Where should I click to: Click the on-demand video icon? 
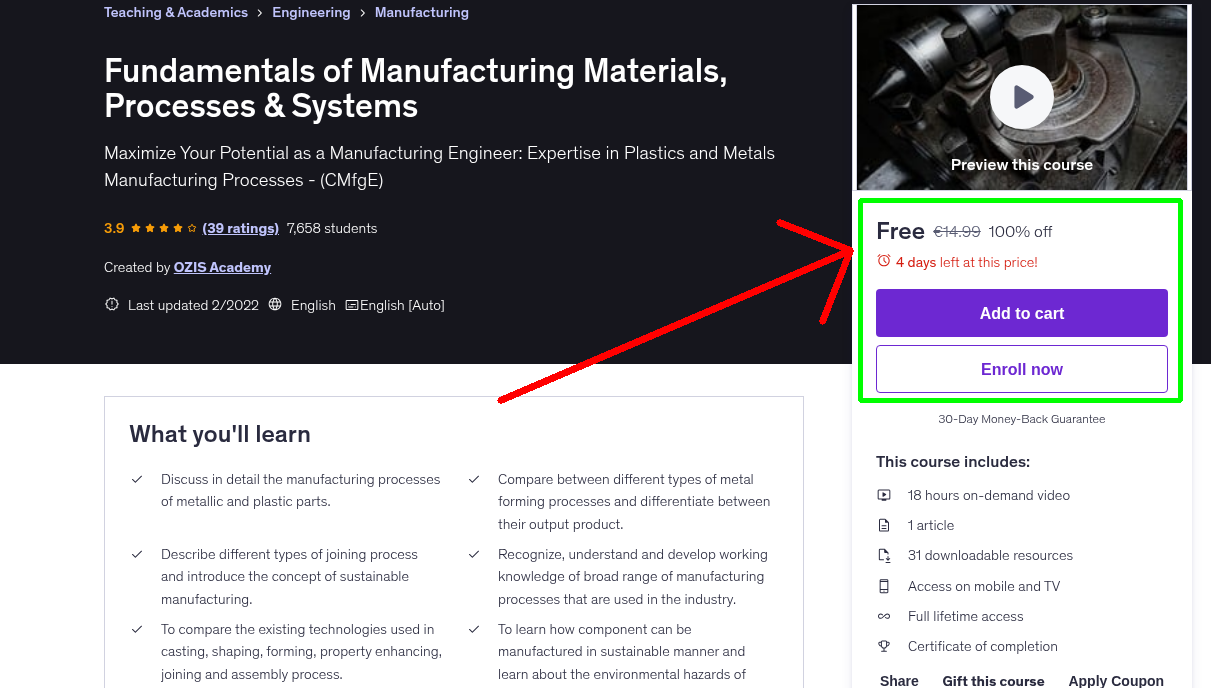pos(884,494)
